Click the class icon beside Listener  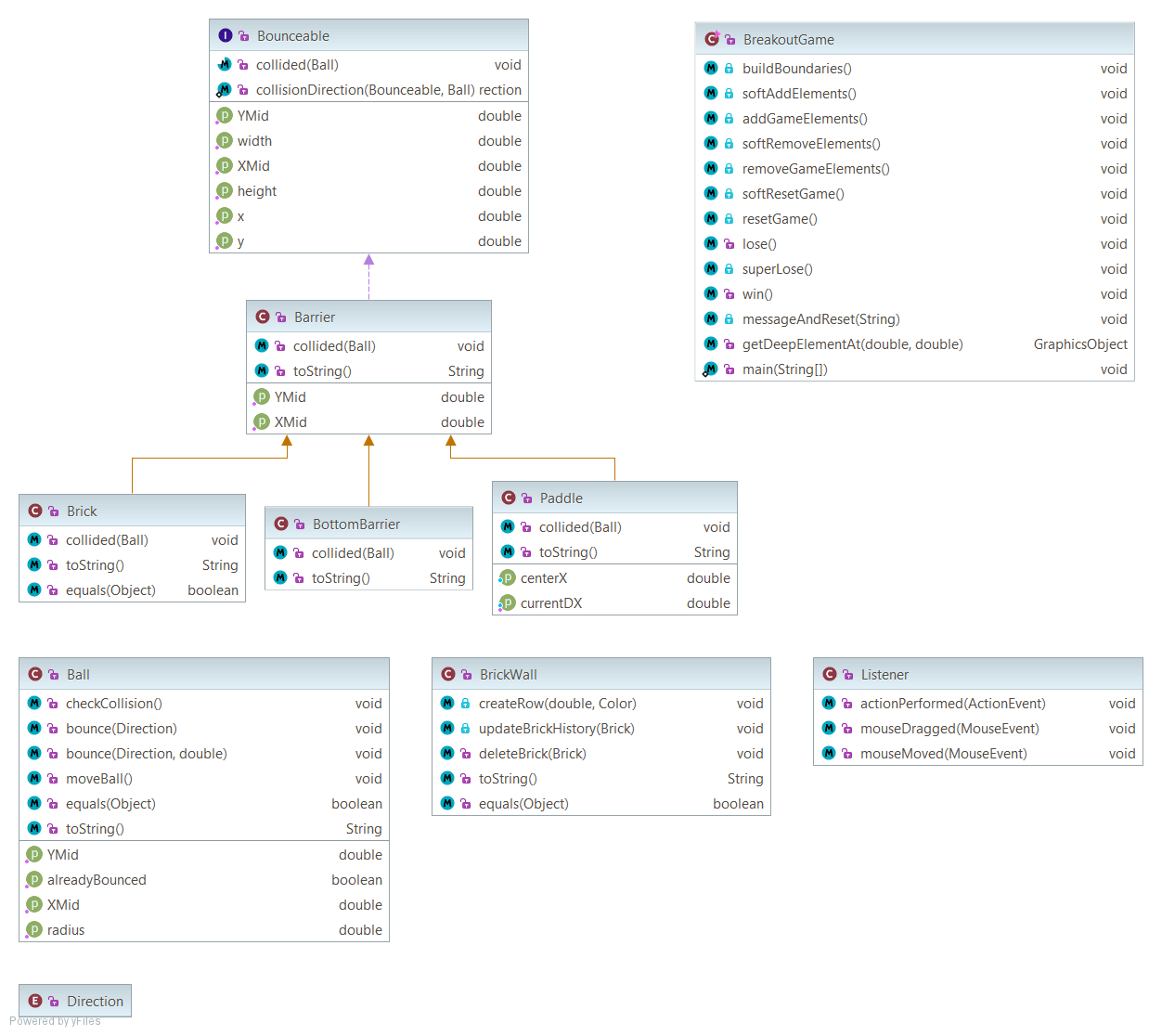tap(830, 674)
